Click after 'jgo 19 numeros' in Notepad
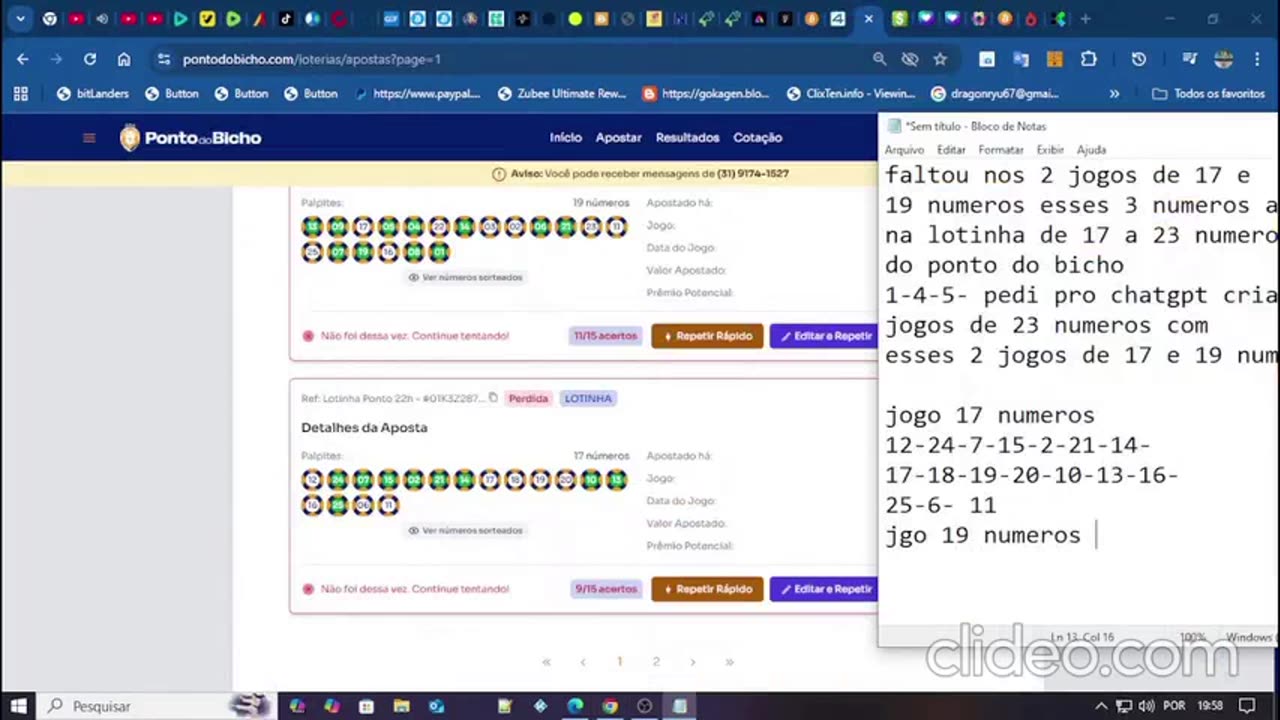The width and height of the screenshot is (1280, 720). 1097,535
